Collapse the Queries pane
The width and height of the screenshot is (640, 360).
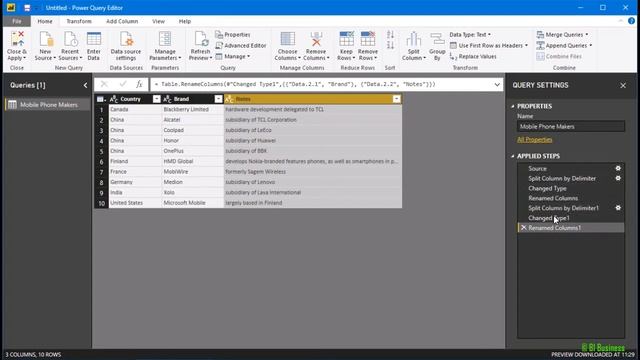point(85,85)
